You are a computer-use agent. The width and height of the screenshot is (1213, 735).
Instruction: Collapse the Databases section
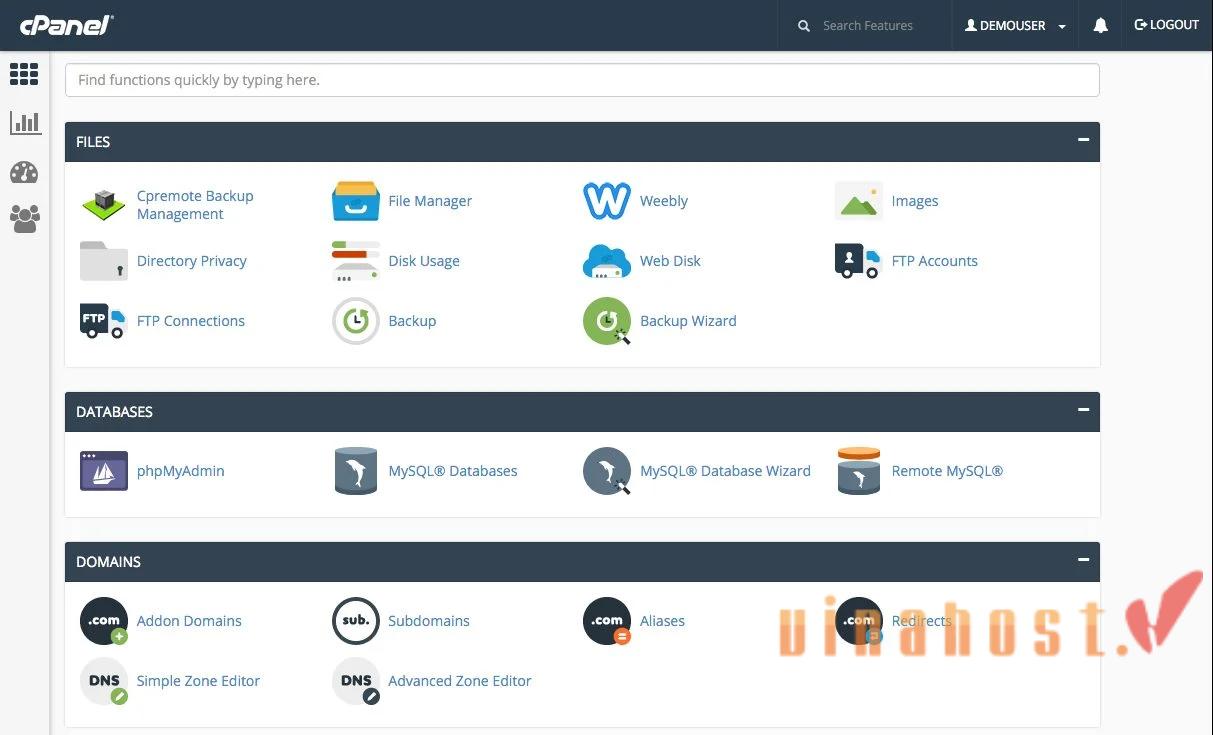pos(1083,410)
